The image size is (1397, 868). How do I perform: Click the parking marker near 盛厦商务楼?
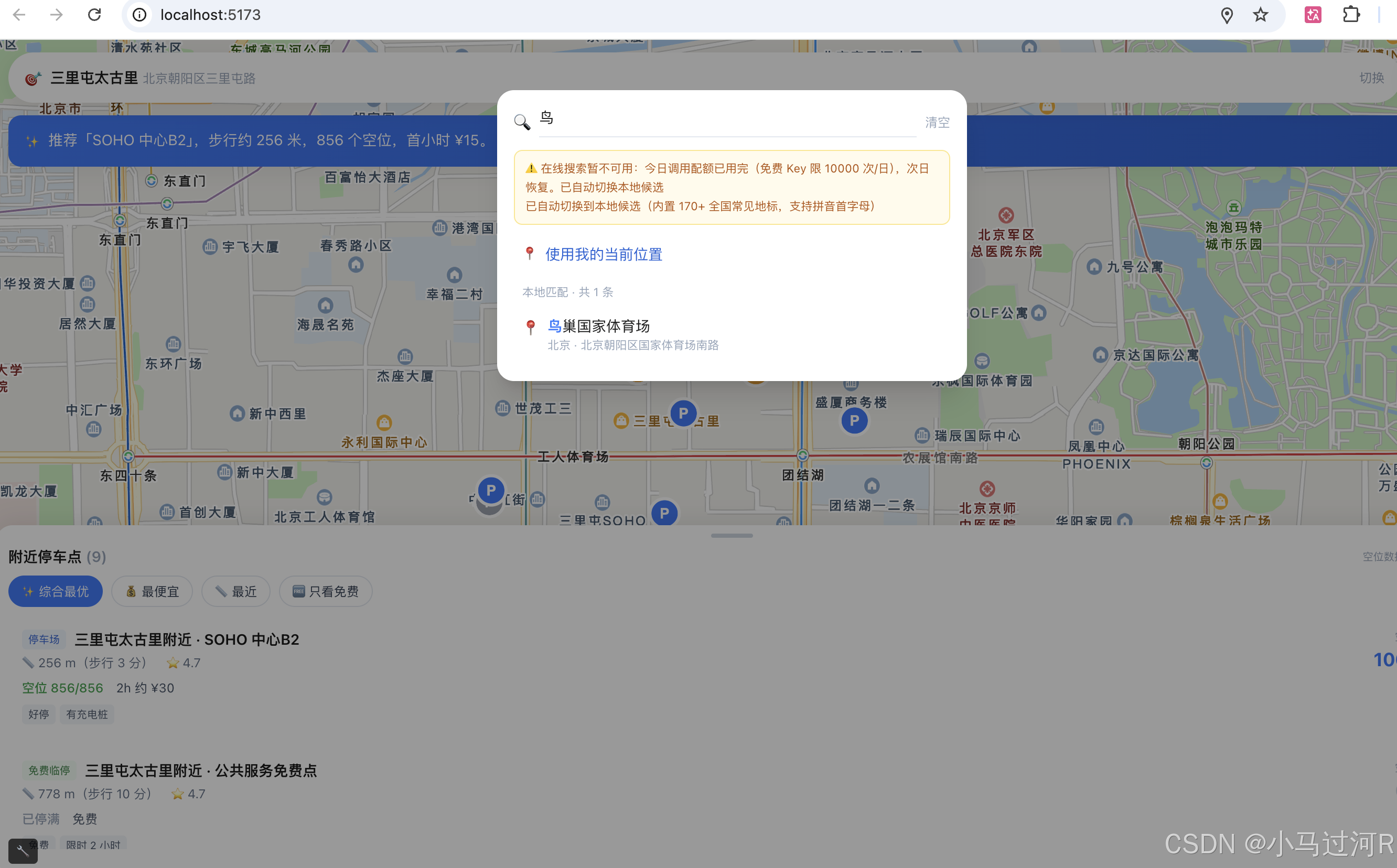(854, 421)
